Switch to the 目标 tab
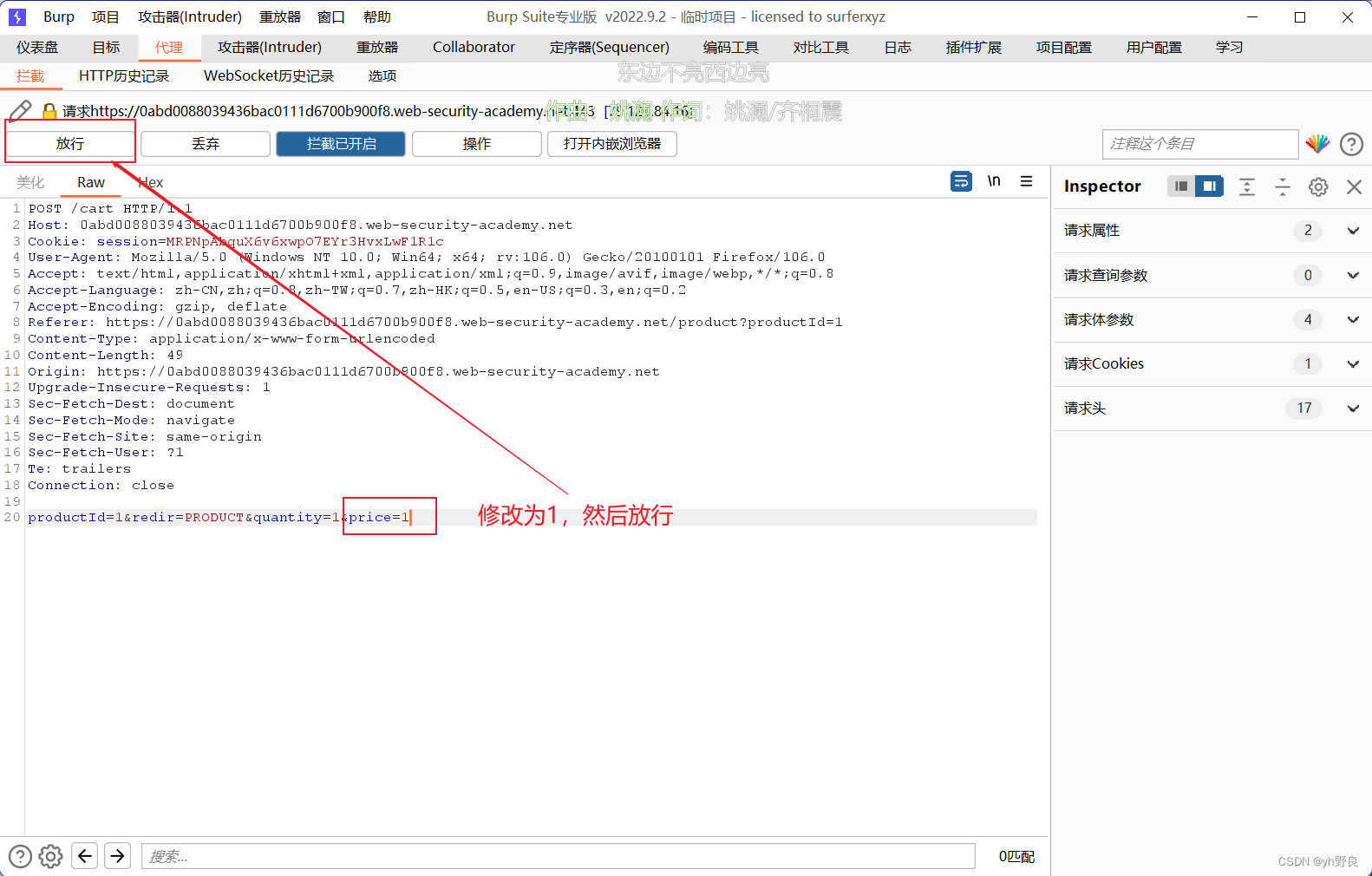 tap(106, 48)
